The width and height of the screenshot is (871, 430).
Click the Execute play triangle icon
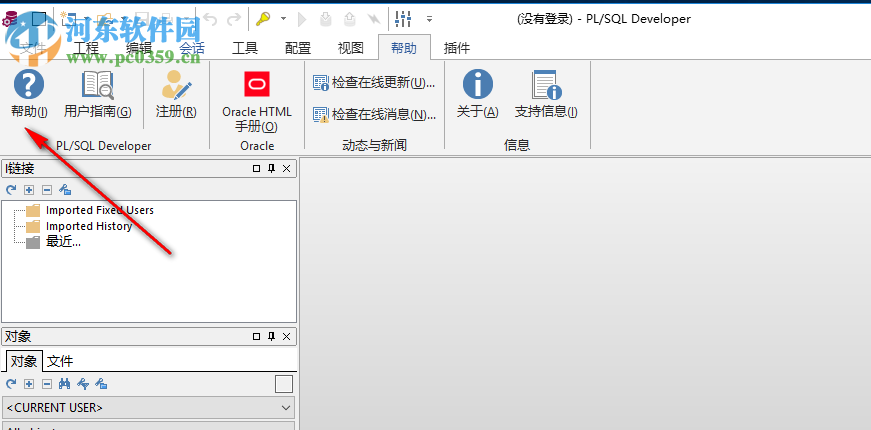(x=302, y=19)
